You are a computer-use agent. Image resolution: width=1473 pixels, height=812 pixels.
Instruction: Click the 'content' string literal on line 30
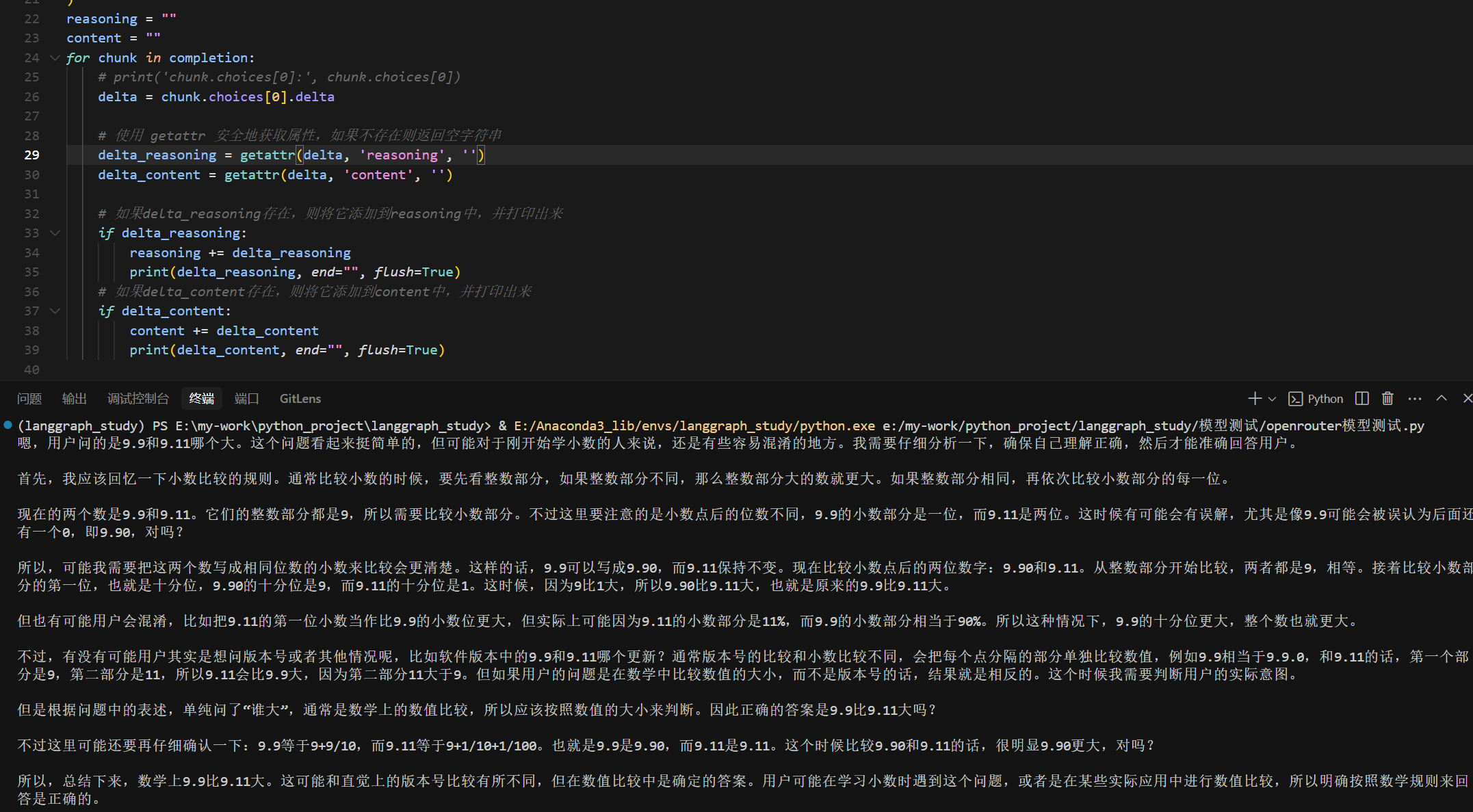[x=378, y=175]
